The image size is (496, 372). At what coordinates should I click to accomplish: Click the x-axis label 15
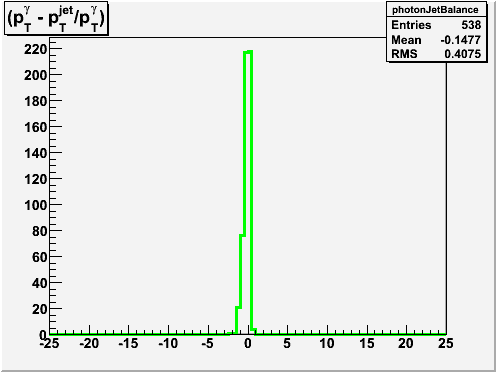coord(367,343)
